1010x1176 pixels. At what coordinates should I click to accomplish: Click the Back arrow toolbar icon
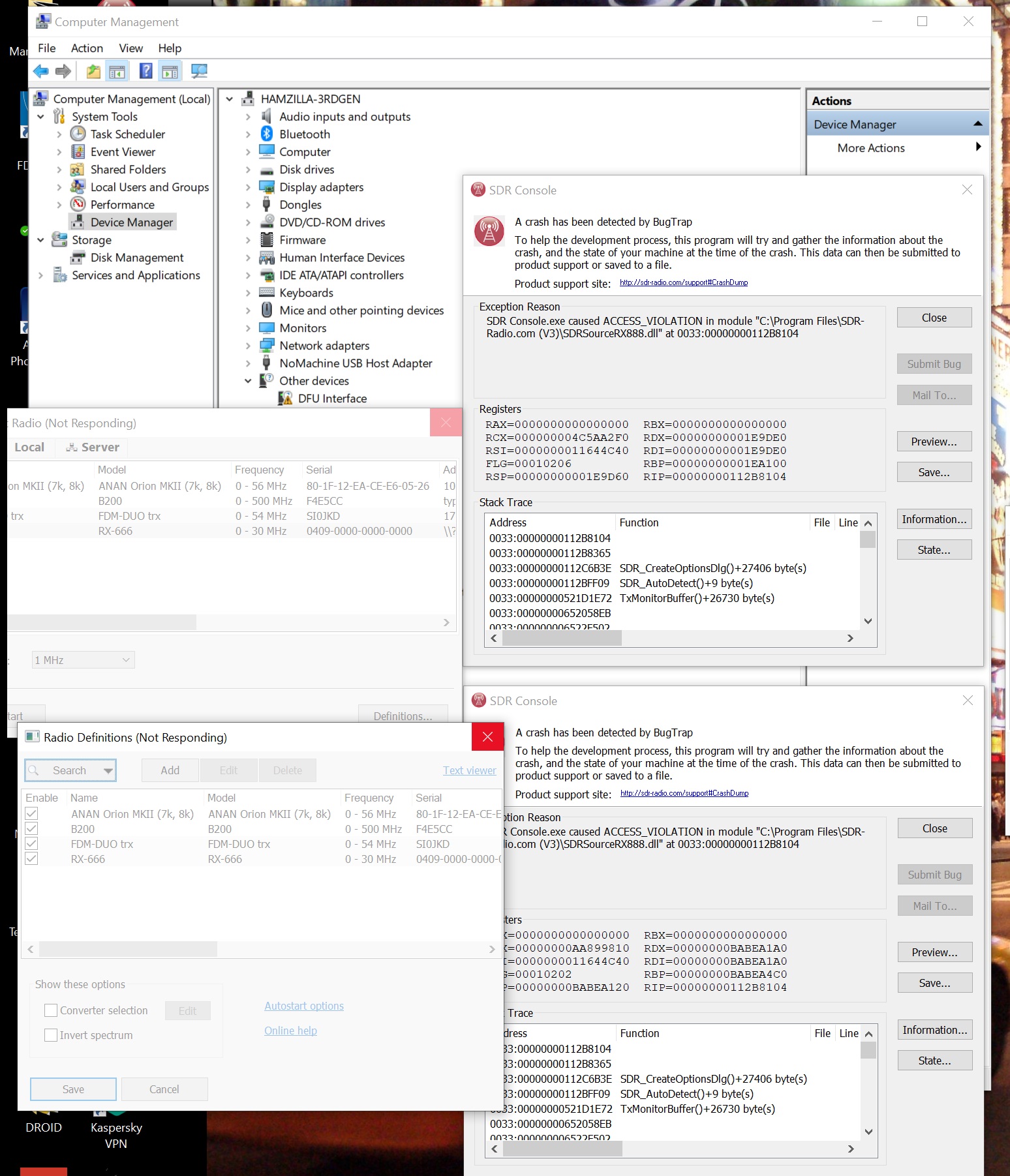pyautogui.click(x=40, y=71)
